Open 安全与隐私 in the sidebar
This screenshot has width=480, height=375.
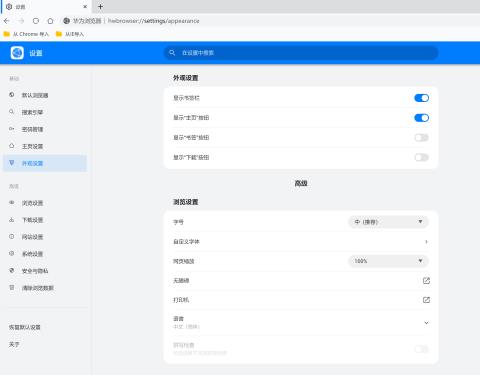tap(45, 271)
